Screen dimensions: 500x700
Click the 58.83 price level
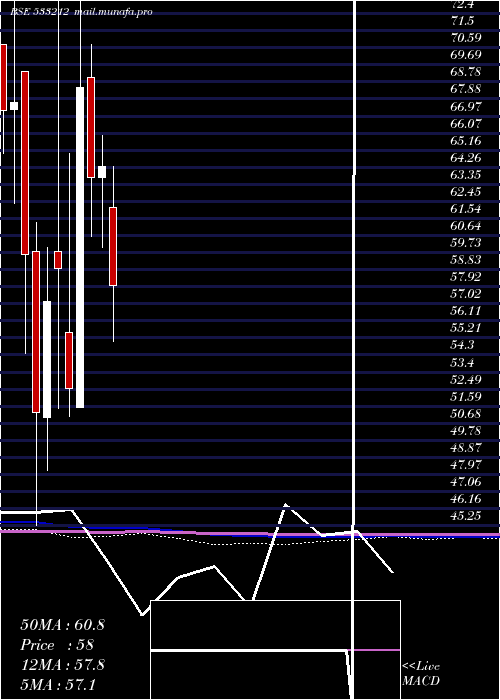click(x=466, y=260)
